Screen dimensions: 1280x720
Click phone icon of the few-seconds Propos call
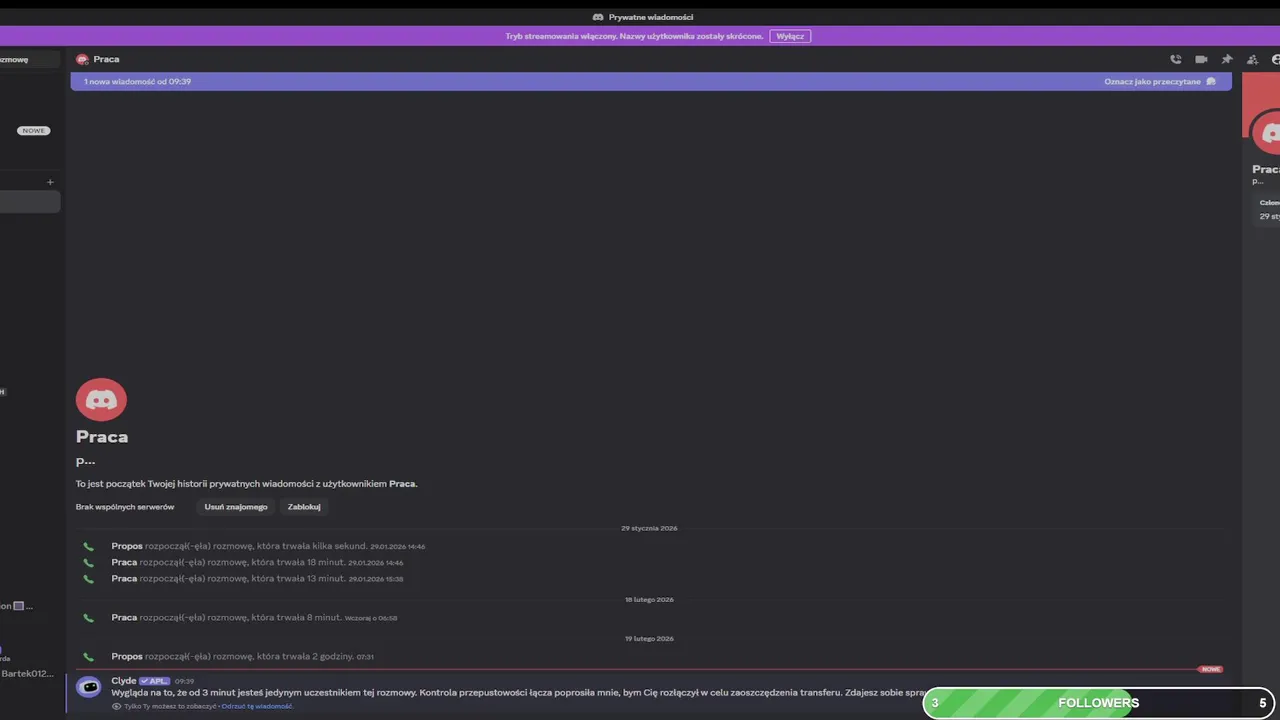(88, 546)
